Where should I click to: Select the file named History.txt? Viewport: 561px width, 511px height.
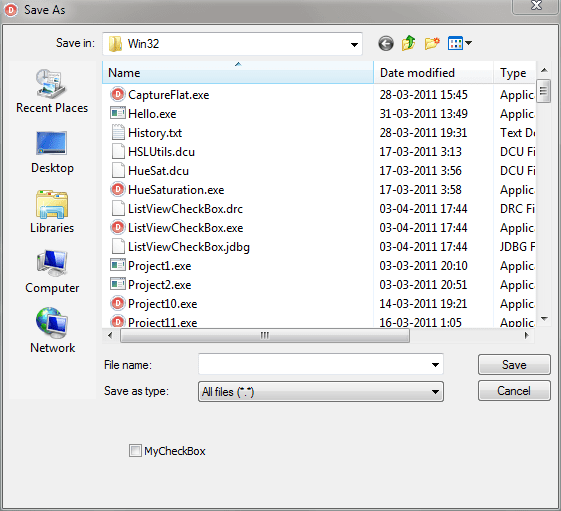click(x=155, y=133)
